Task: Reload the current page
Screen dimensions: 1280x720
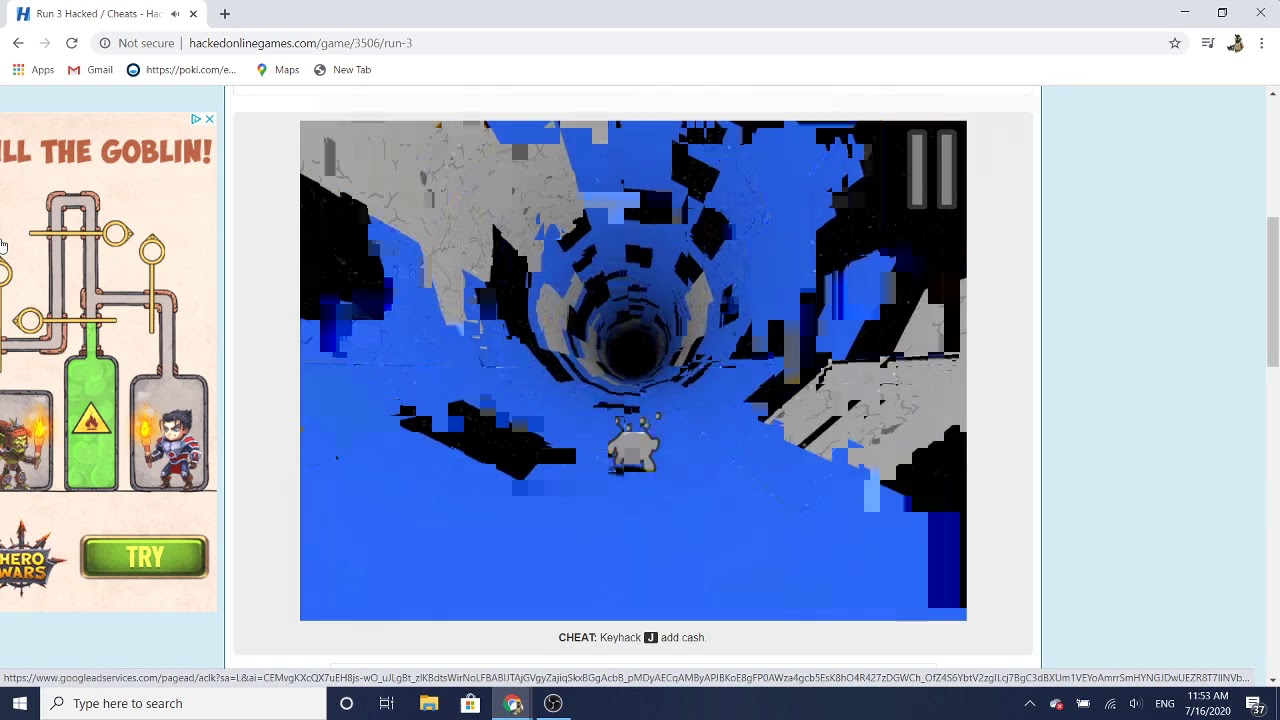Action: (x=72, y=43)
